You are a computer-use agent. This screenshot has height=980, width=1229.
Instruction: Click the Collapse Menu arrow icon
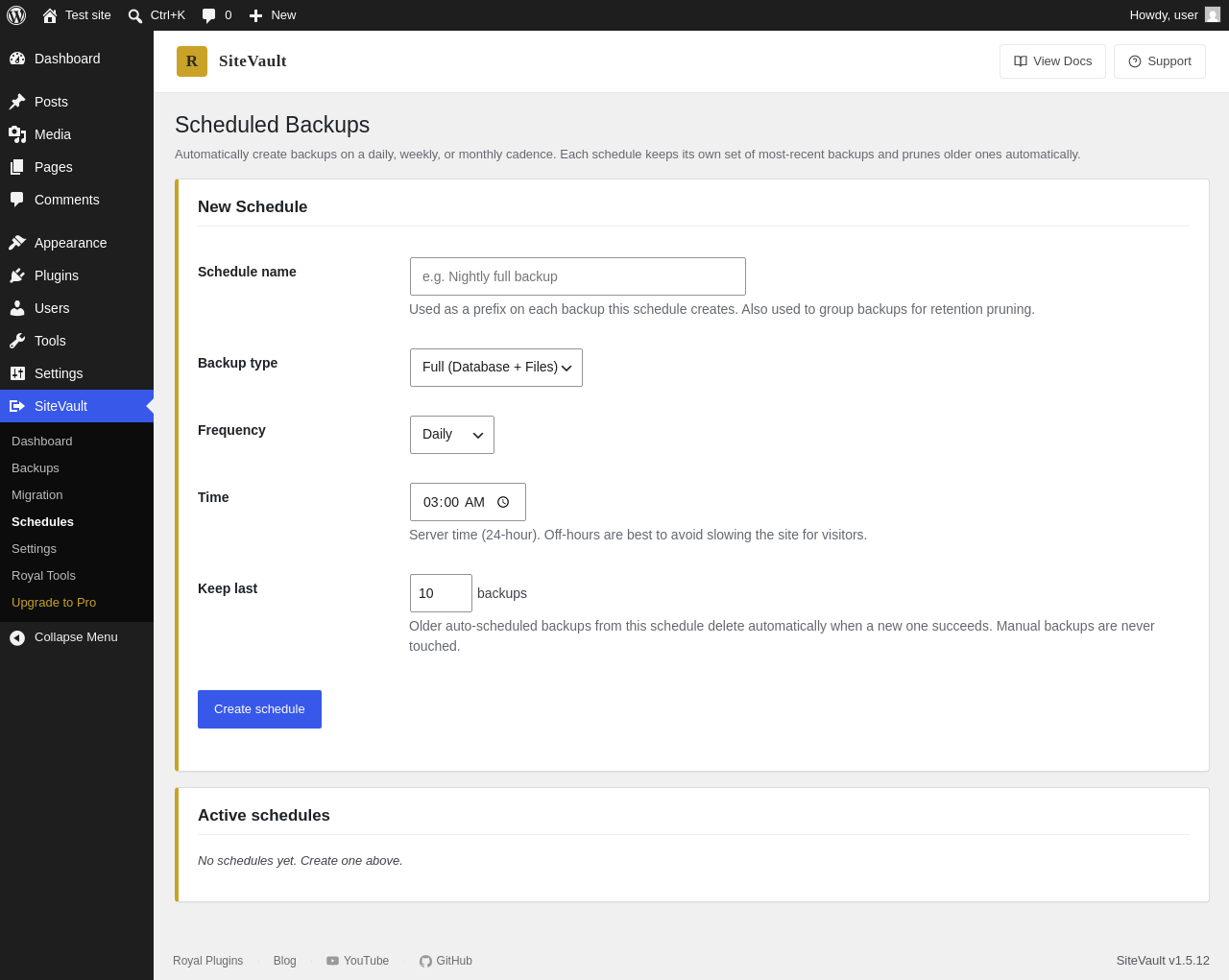[17, 637]
